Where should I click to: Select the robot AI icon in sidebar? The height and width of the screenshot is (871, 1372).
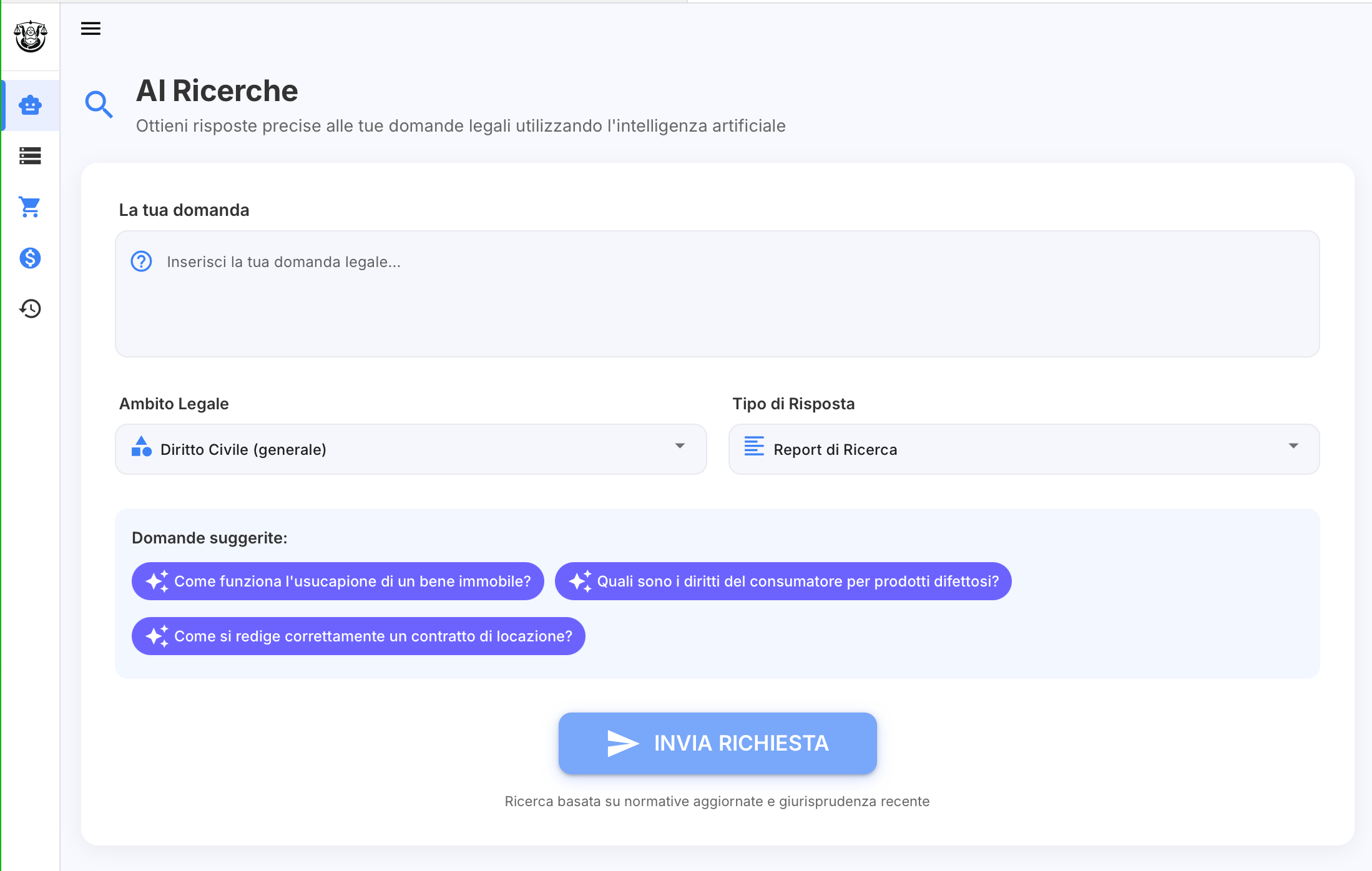30,105
